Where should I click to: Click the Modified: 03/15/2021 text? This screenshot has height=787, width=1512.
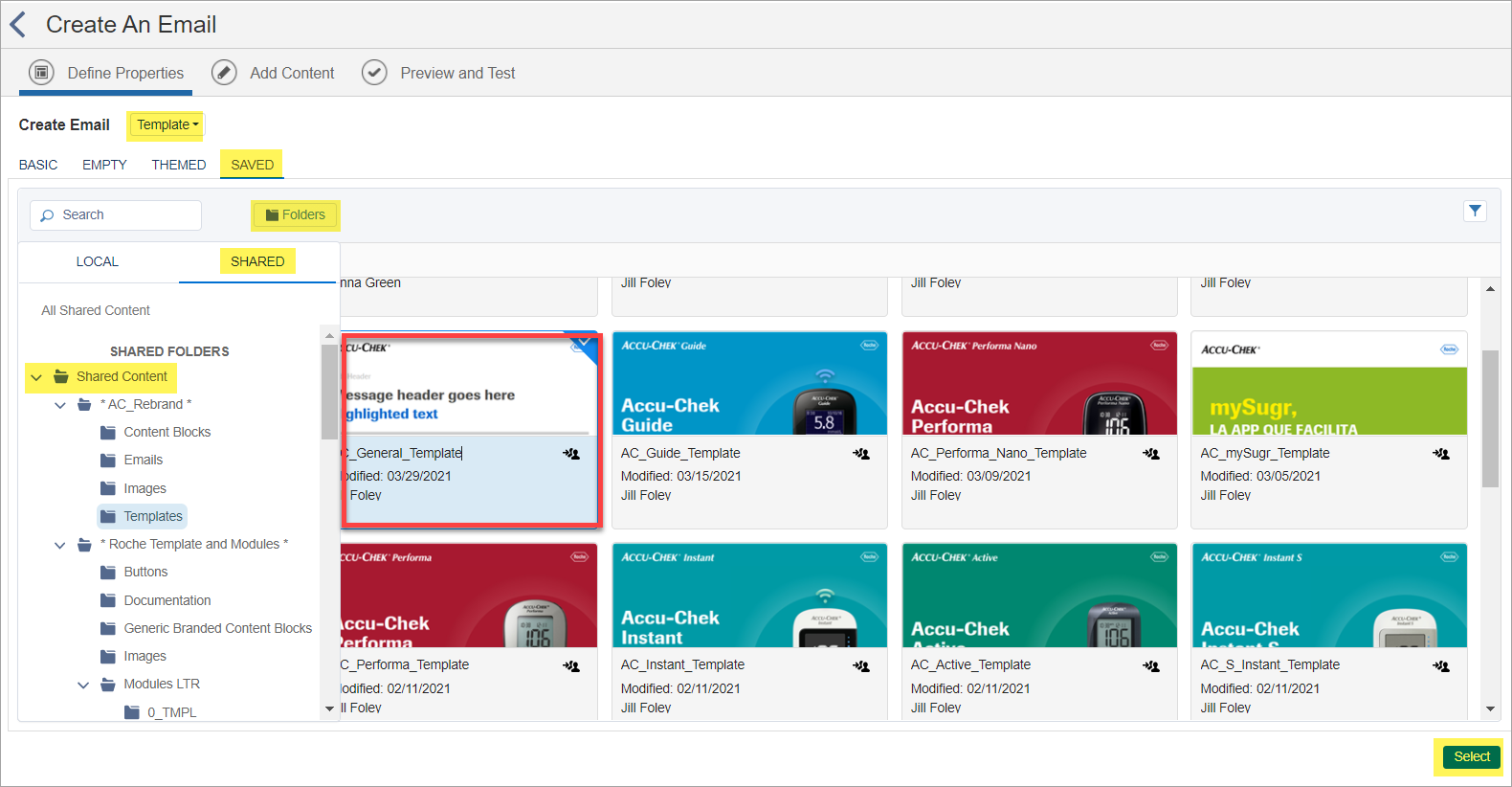click(680, 476)
